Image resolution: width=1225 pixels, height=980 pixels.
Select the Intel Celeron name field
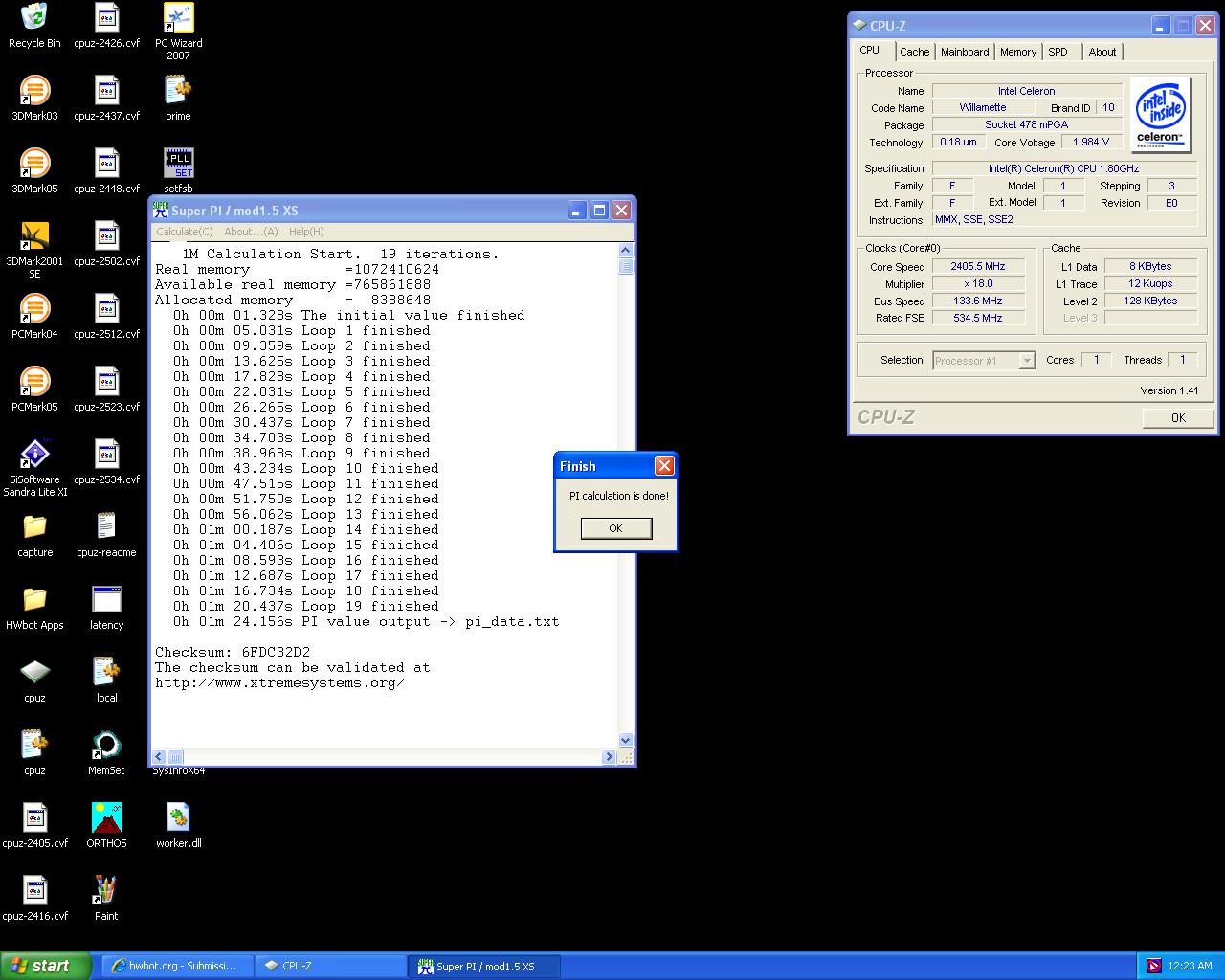[1026, 91]
